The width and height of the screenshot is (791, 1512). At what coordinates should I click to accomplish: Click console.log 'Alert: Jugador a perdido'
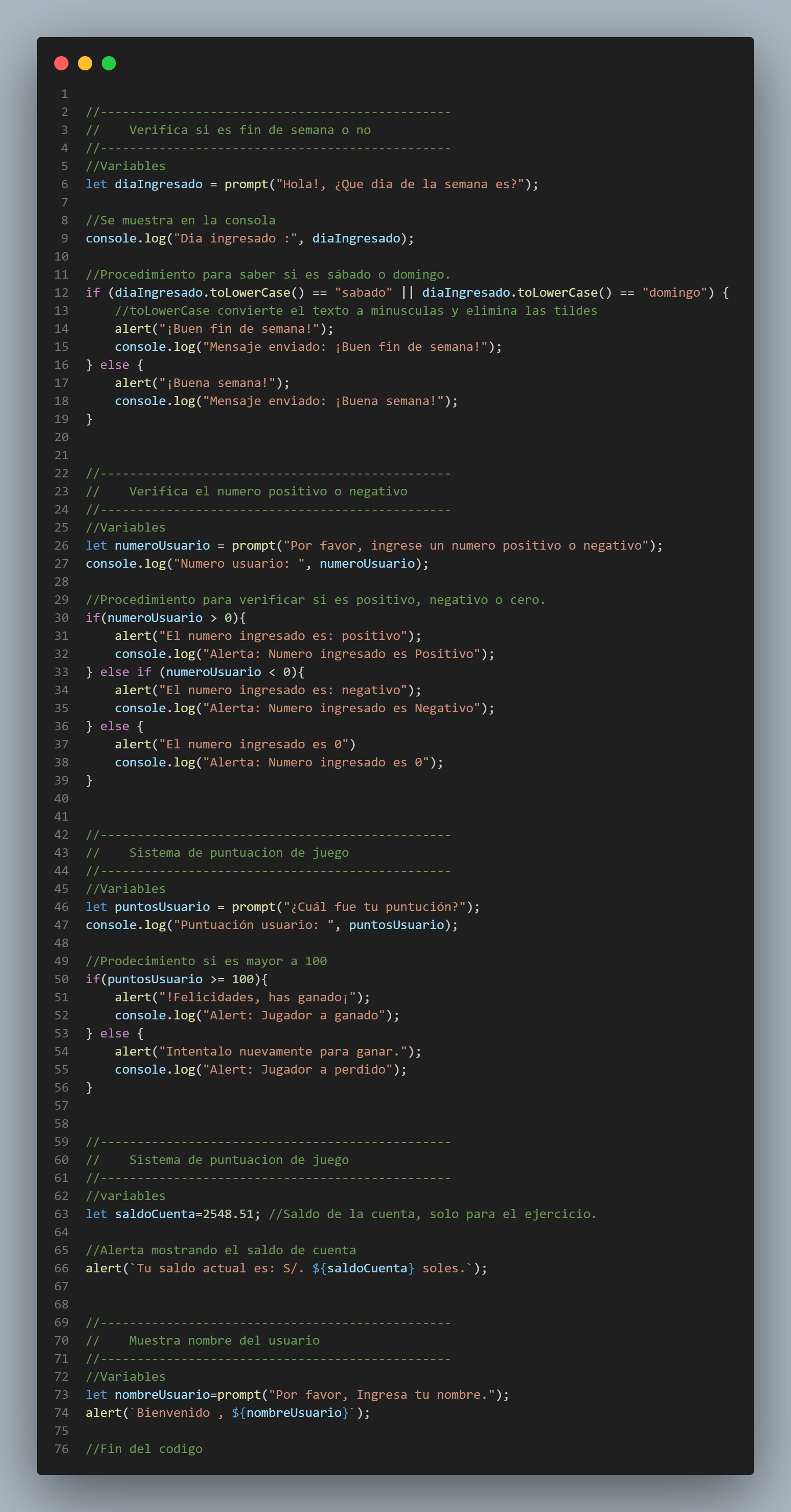(260, 1069)
